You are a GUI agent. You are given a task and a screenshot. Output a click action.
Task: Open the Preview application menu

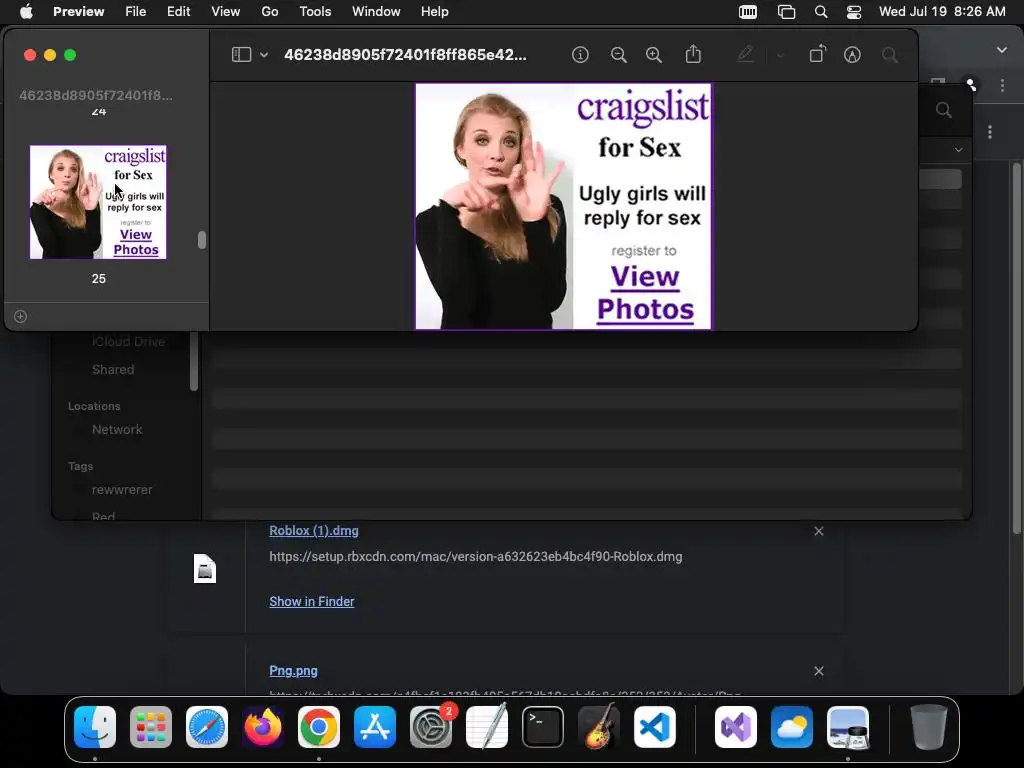[78, 11]
